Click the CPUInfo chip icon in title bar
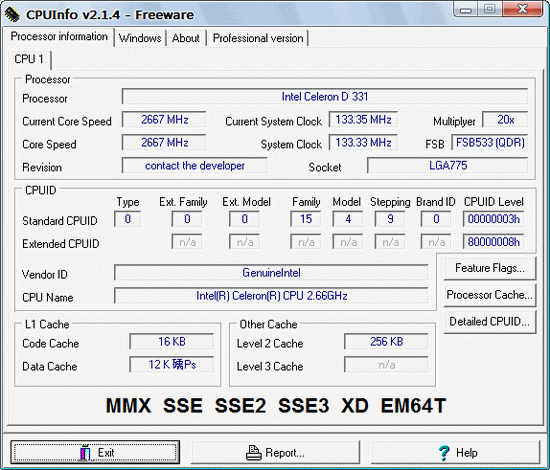The width and height of the screenshot is (550, 470). [12, 14]
